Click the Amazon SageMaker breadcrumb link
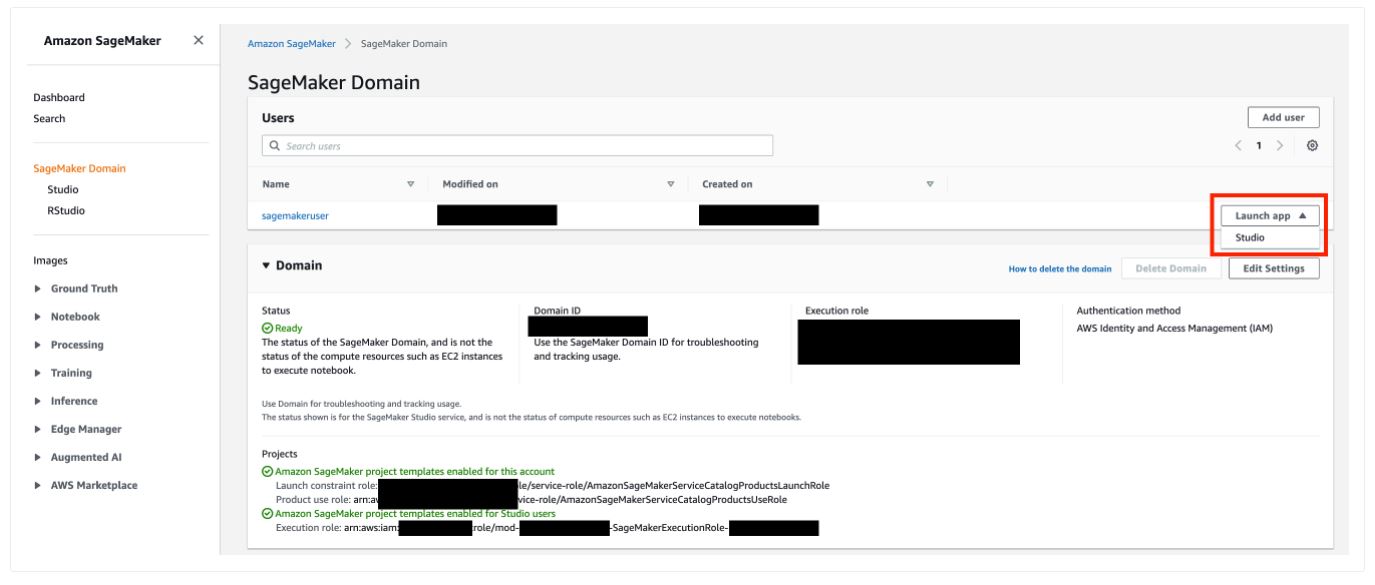The height and width of the screenshot is (585, 1375). click(x=291, y=44)
